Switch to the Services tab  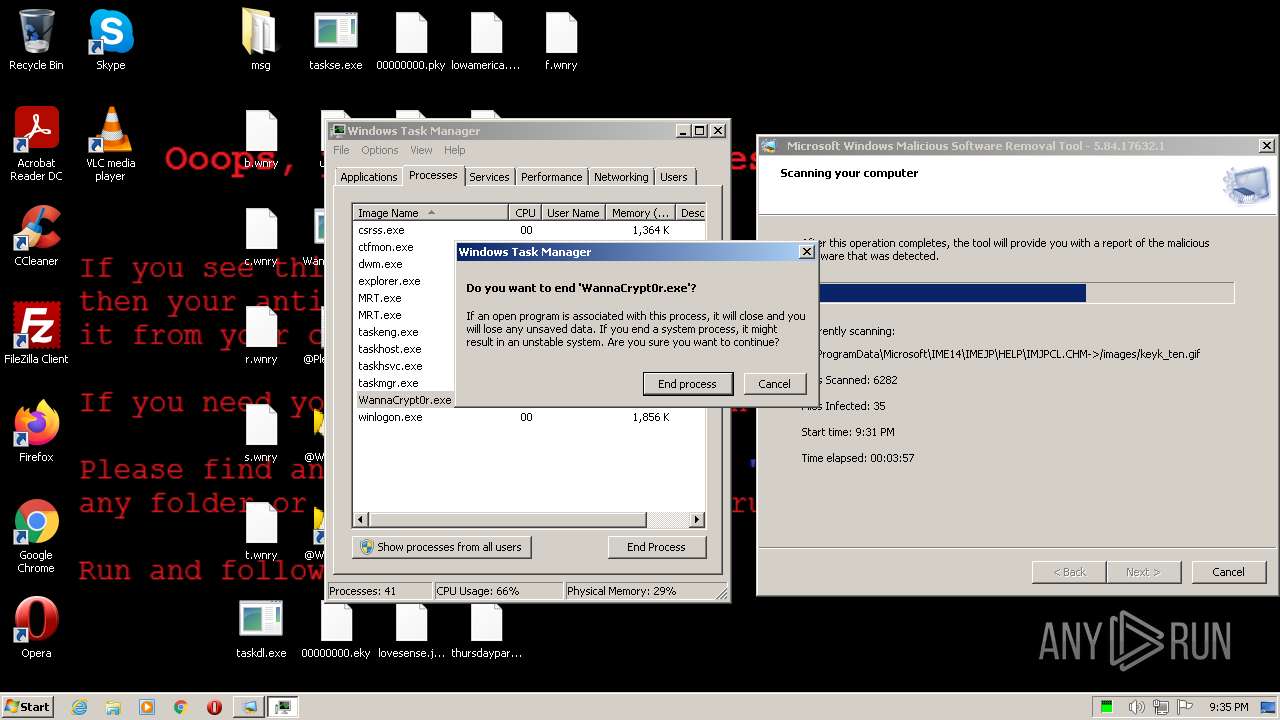(489, 177)
